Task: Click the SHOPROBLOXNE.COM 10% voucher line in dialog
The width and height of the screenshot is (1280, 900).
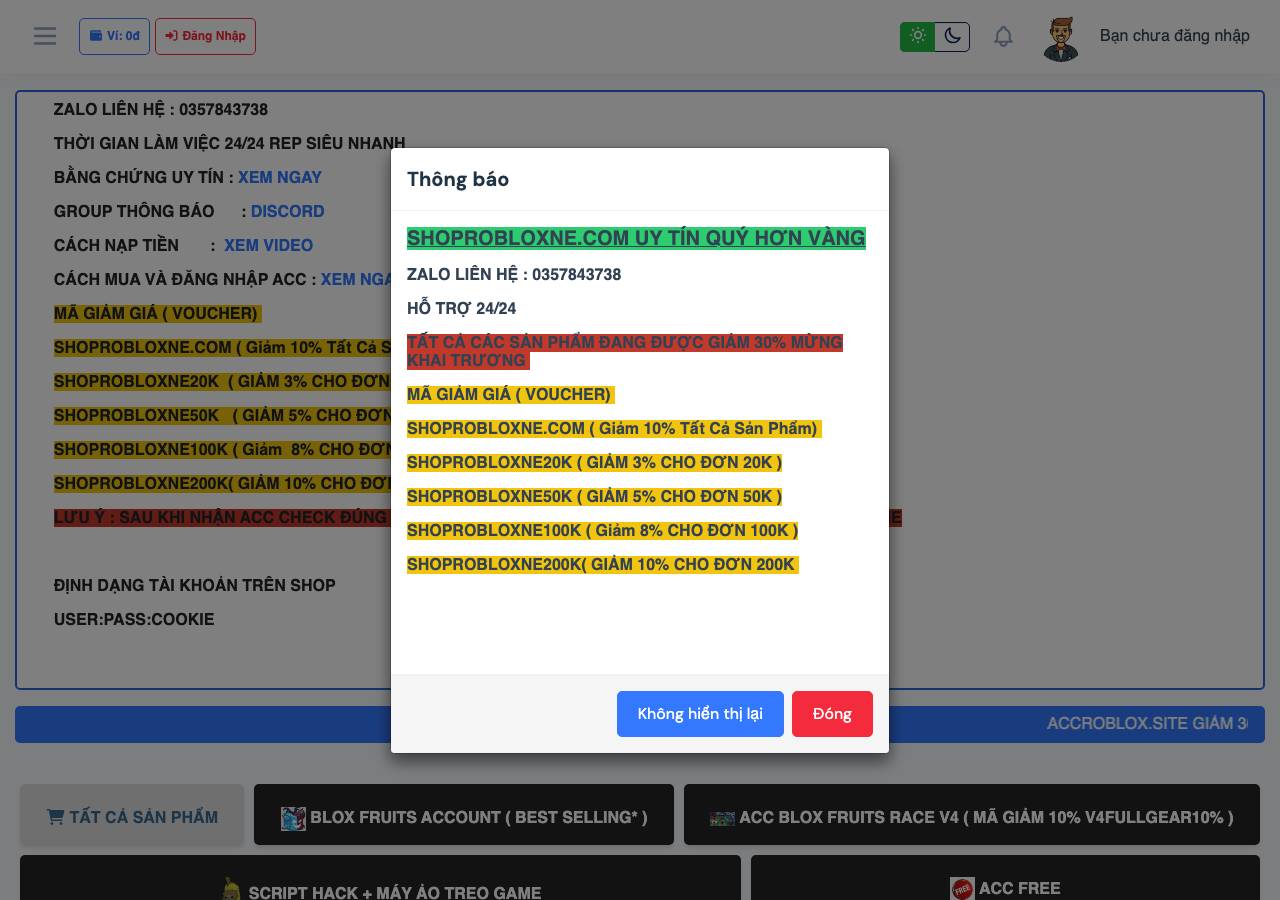Action: tap(614, 428)
